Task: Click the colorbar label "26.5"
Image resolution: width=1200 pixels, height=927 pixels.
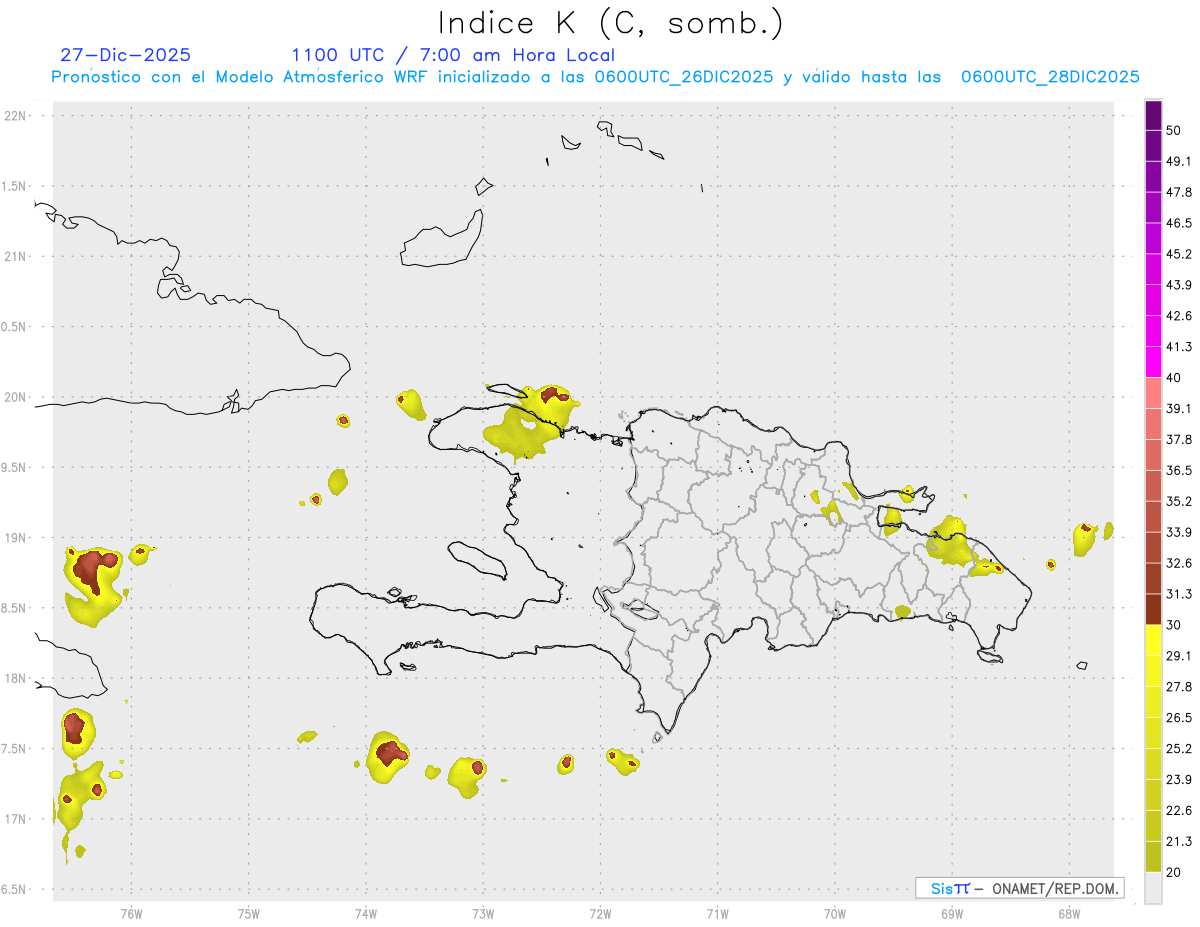Action: 1180,719
